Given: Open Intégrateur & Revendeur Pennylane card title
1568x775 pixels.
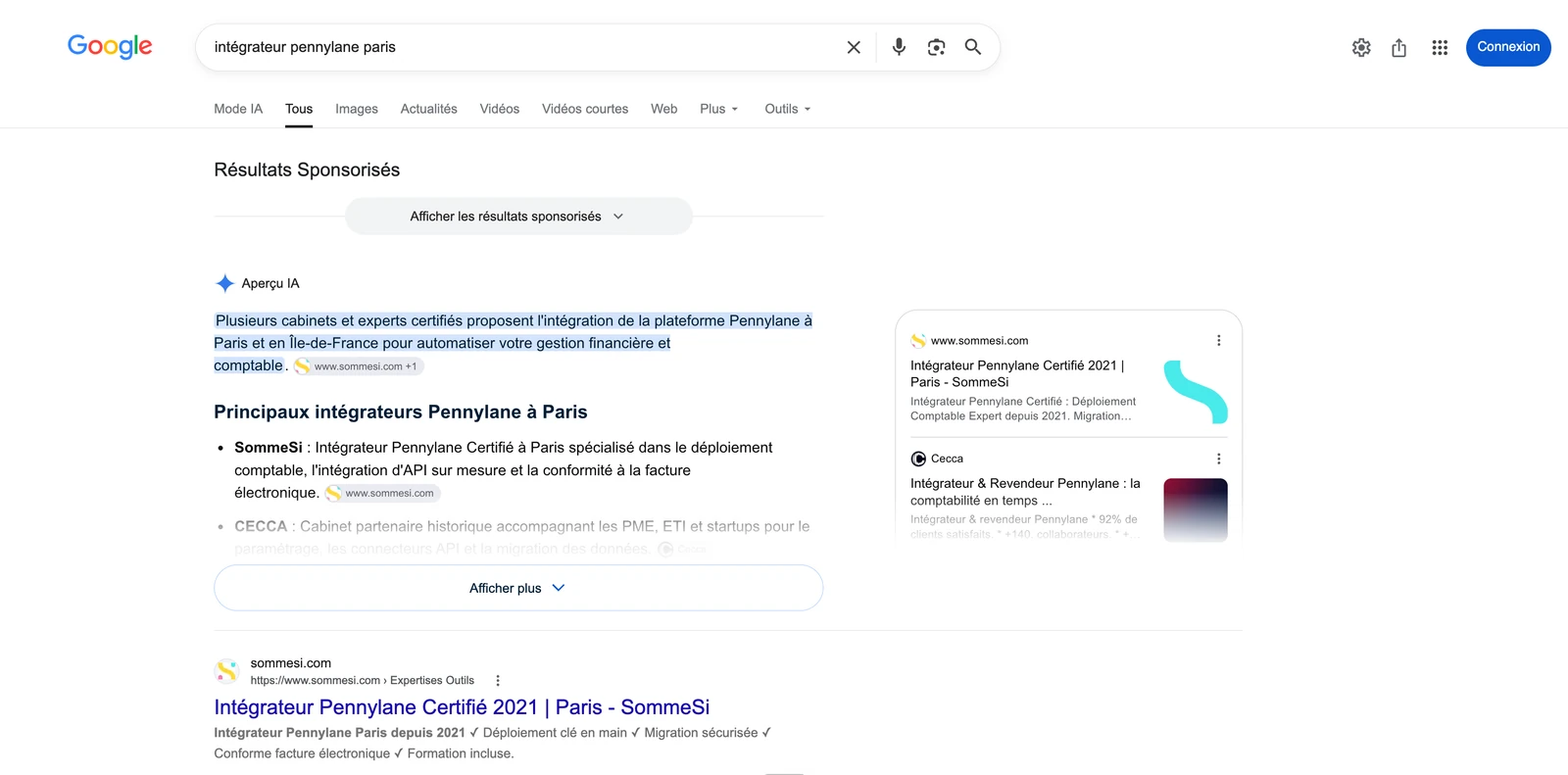Looking at the screenshot, I should 1025,492.
